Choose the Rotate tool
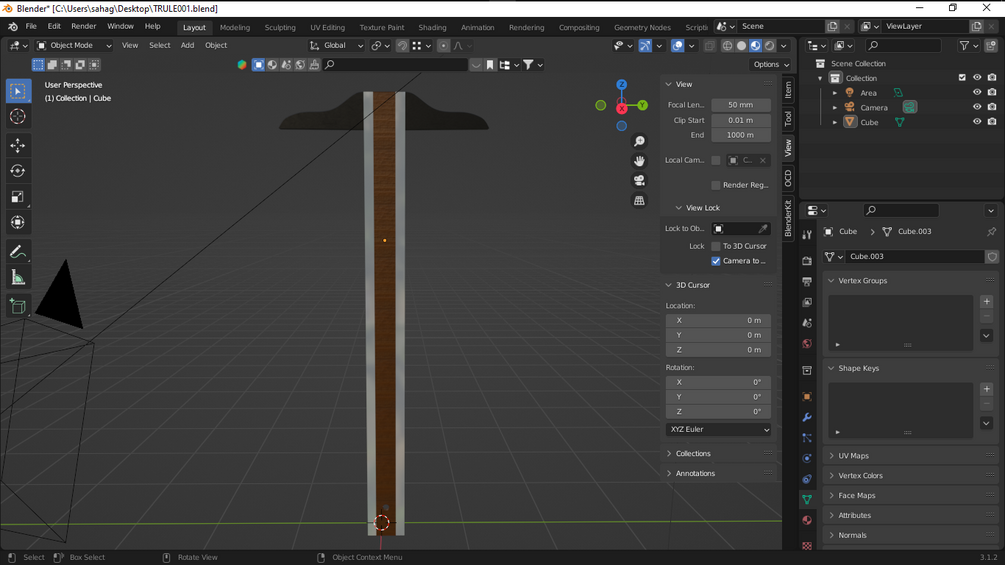1005x565 pixels. tap(18, 171)
